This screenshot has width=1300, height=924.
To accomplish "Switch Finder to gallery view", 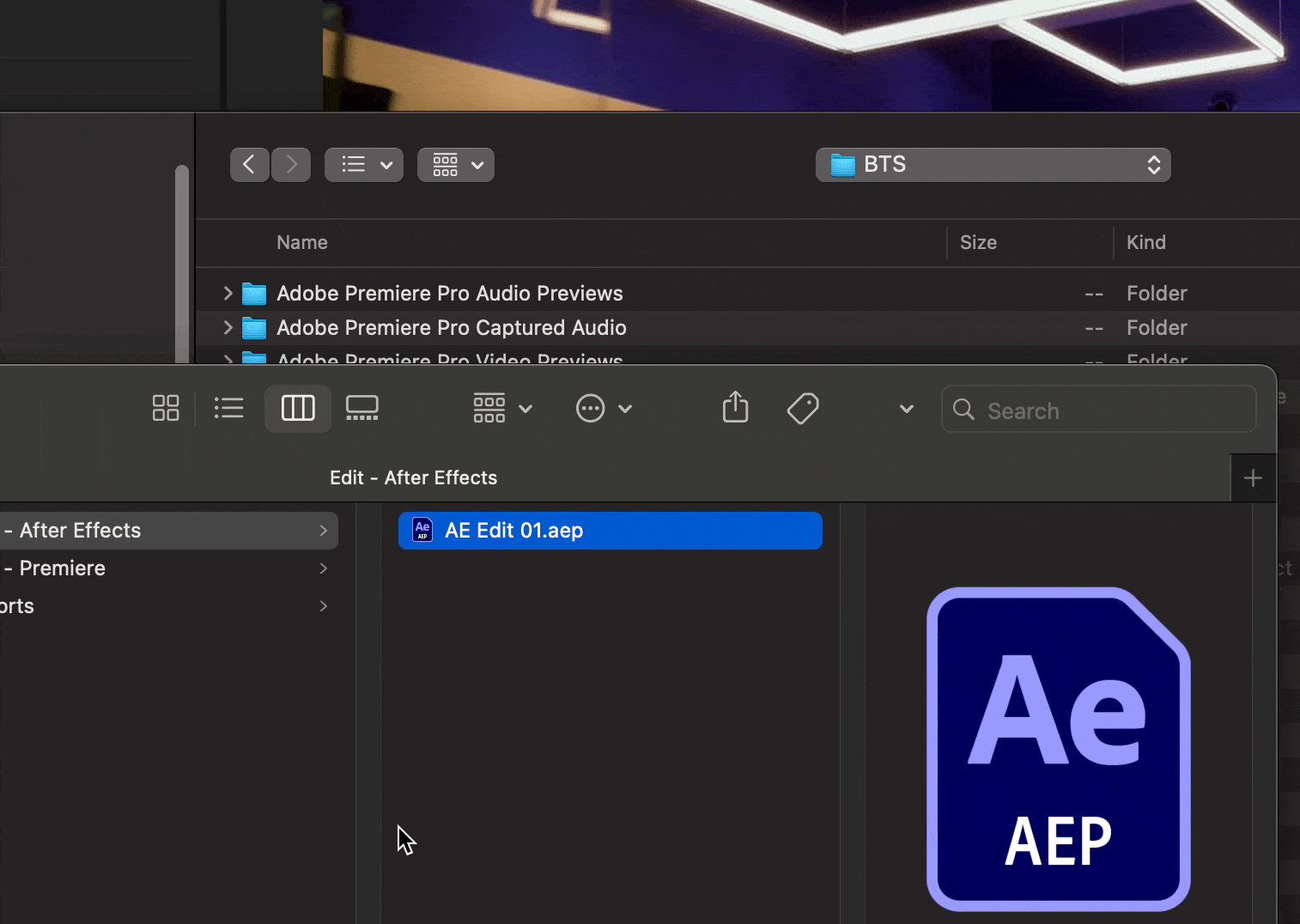I will (361, 408).
